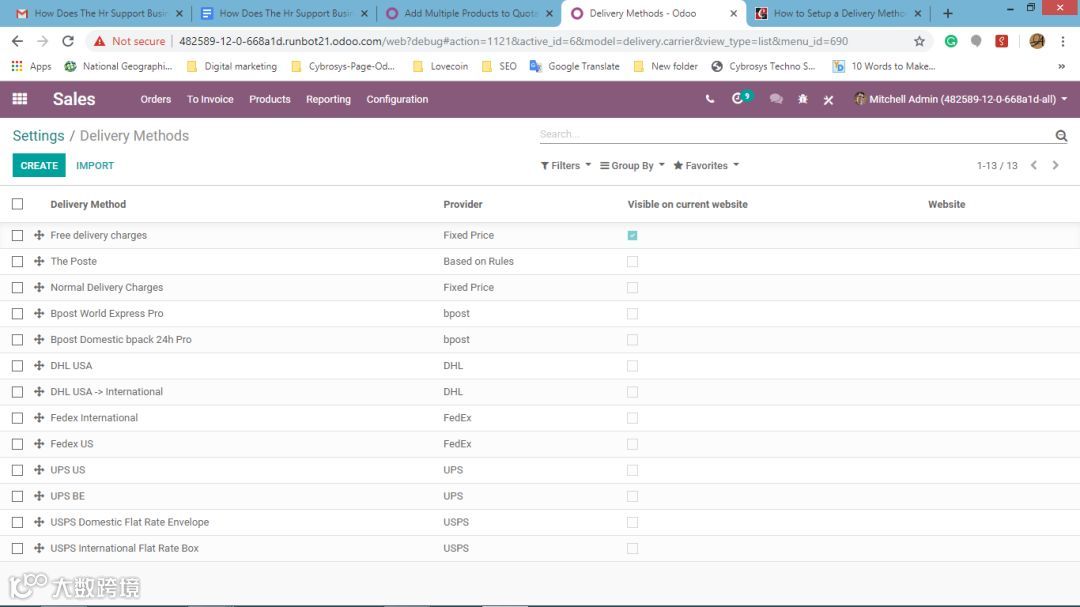Select the Normal Delivery Charges row checkbox
Image resolution: width=1080 pixels, height=607 pixels.
[17, 288]
